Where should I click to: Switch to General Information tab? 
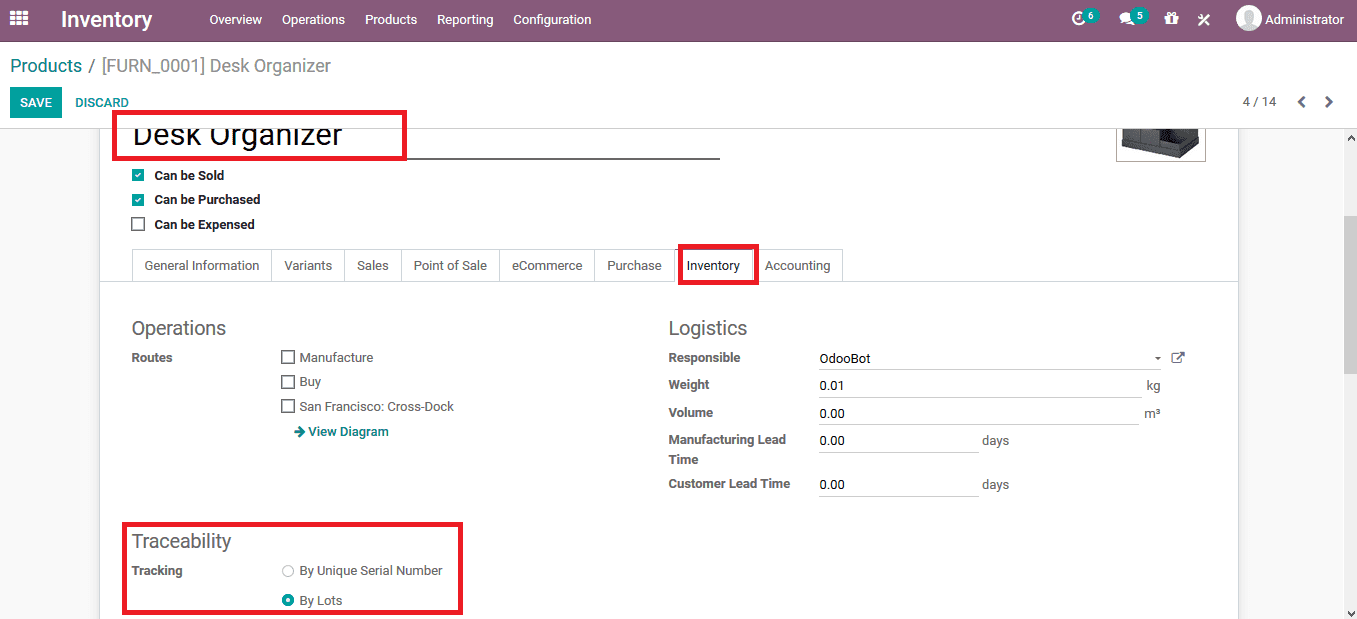[202, 266]
